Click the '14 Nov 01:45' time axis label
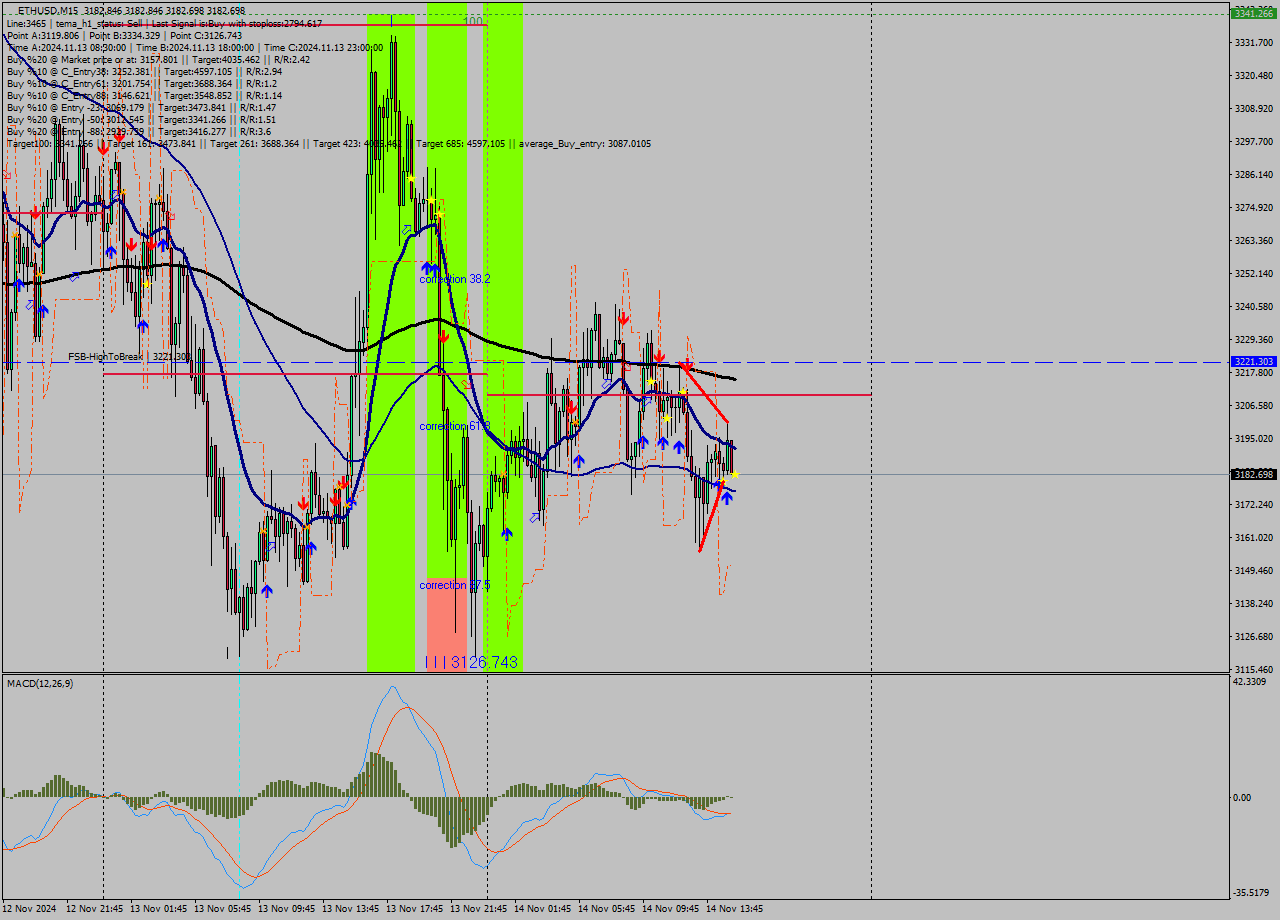 pos(543,909)
